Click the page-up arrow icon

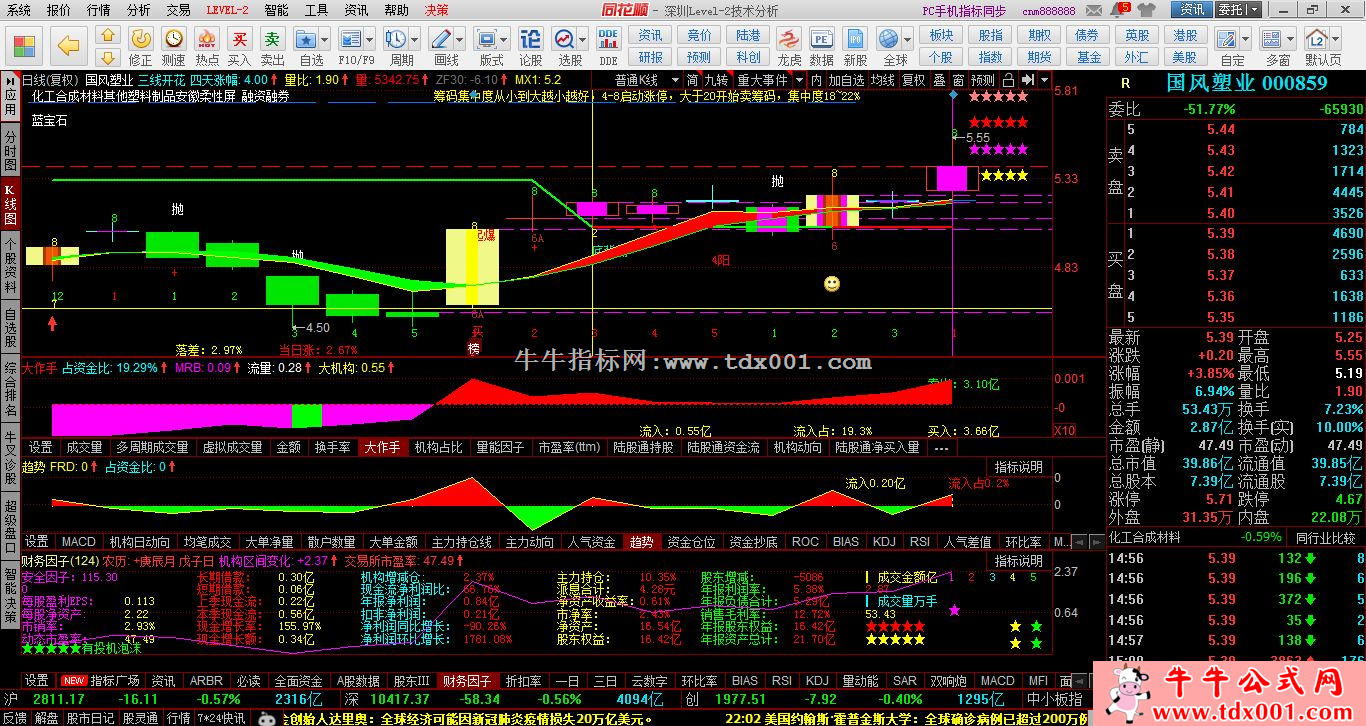(x=108, y=35)
